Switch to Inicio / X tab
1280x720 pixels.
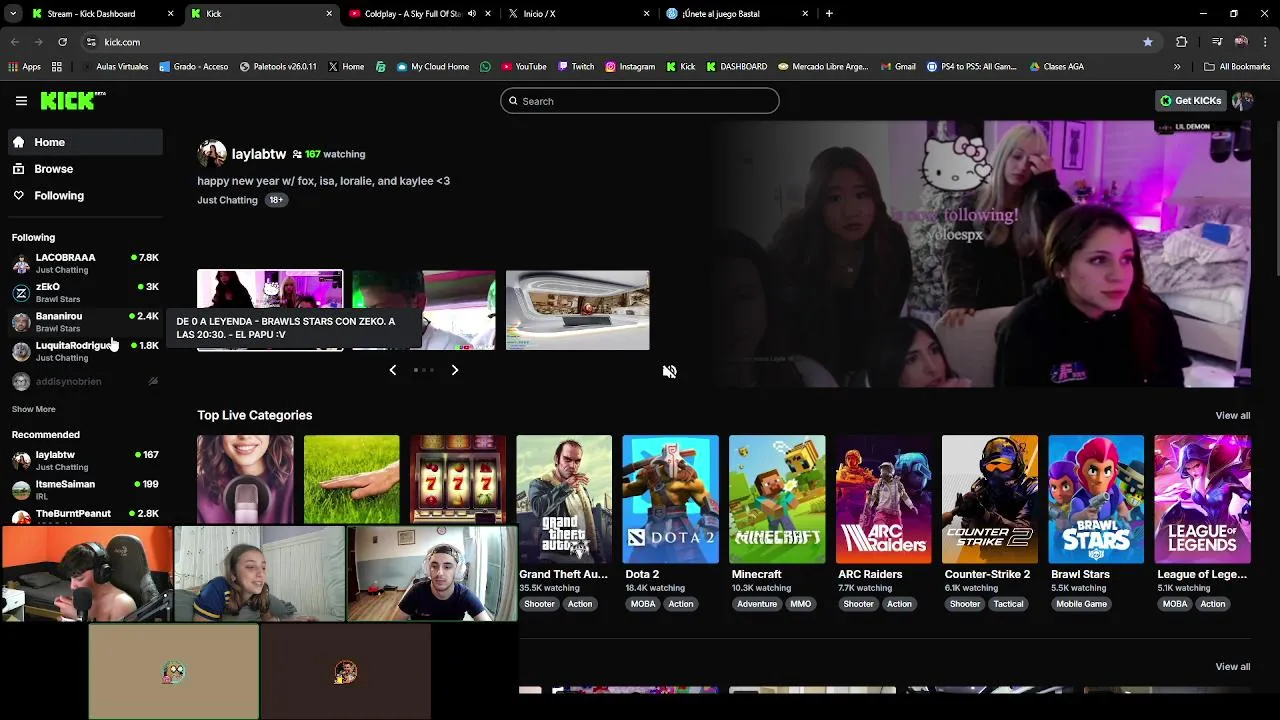click(577, 14)
